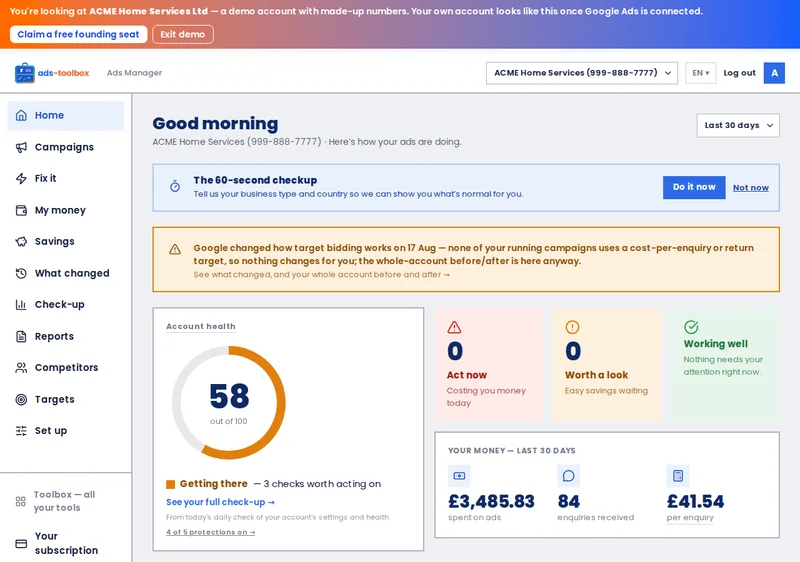Screen dimensions: 800x562
Task: Open Your subscription in the sidebar
Action: pyautogui.click(x=66, y=544)
